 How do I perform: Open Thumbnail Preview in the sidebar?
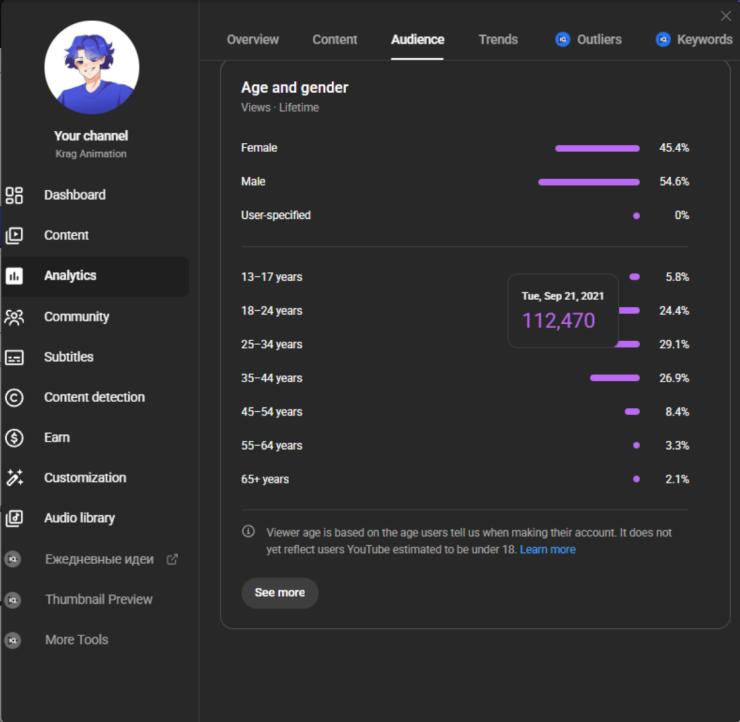pos(98,599)
